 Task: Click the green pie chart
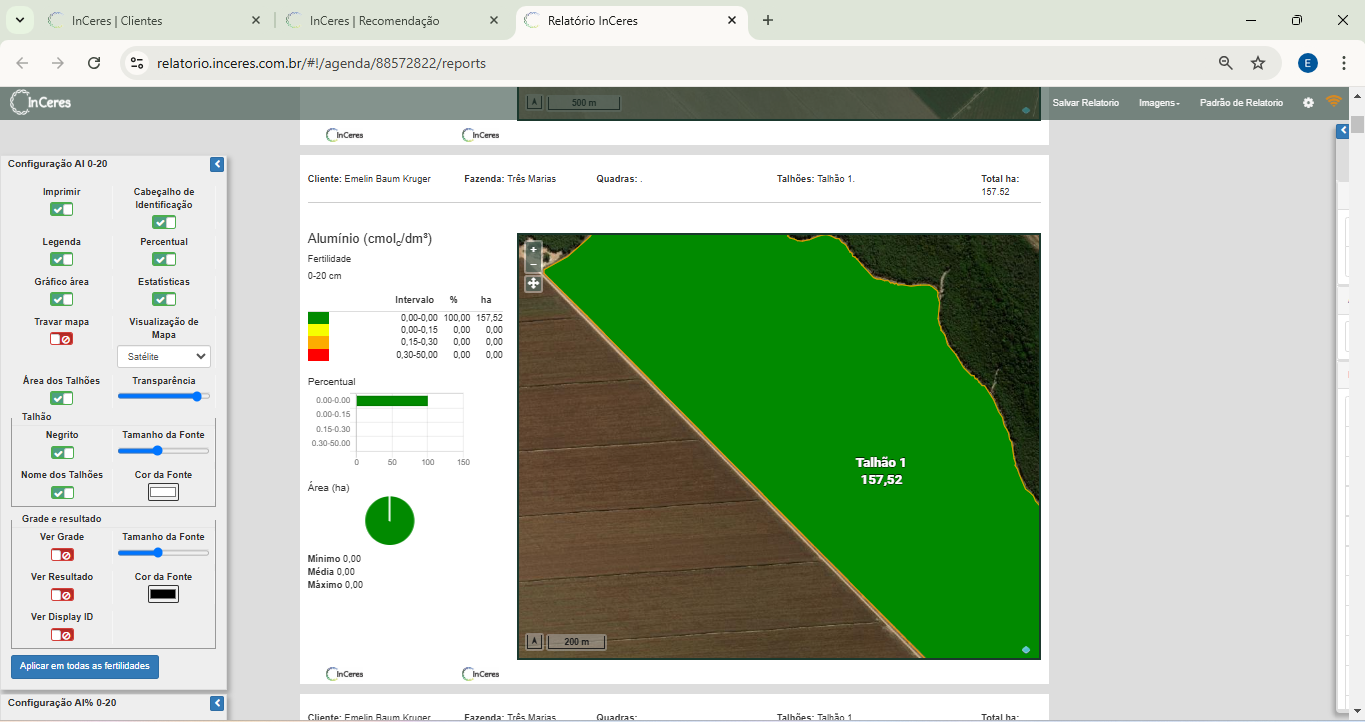390,520
